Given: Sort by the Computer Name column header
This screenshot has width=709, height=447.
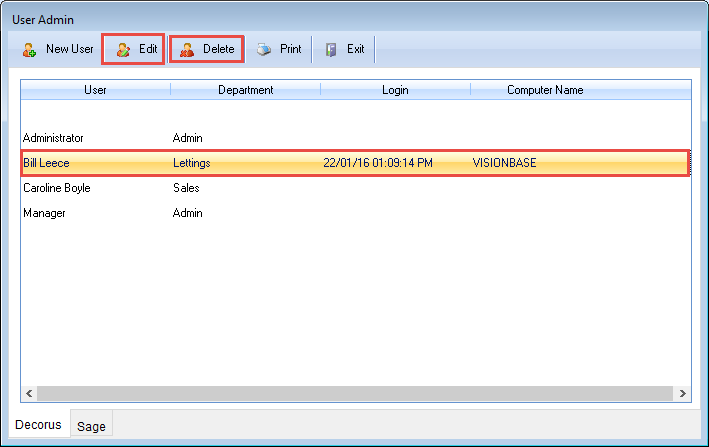Looking at the screenshot, I should [545, 90].
